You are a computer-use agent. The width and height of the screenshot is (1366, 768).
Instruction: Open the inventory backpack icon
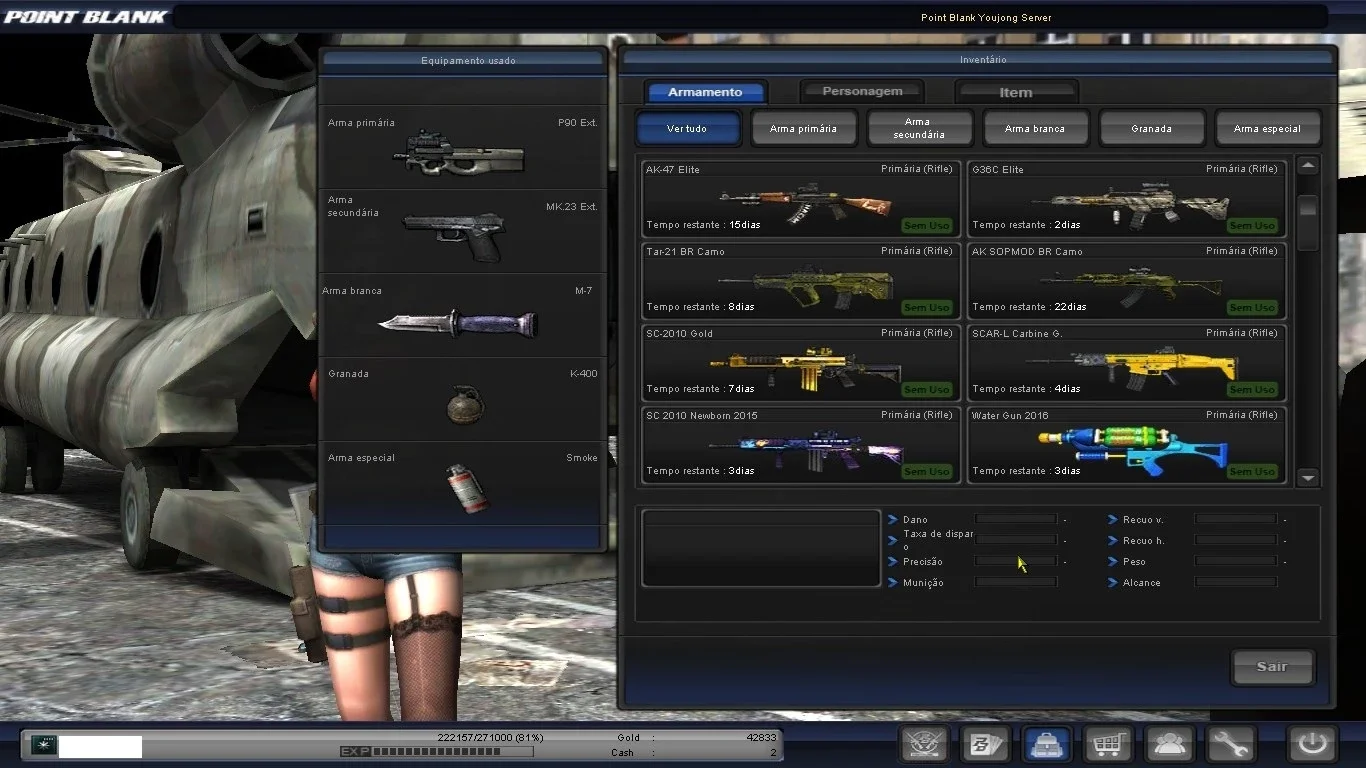coord(1047,744)
